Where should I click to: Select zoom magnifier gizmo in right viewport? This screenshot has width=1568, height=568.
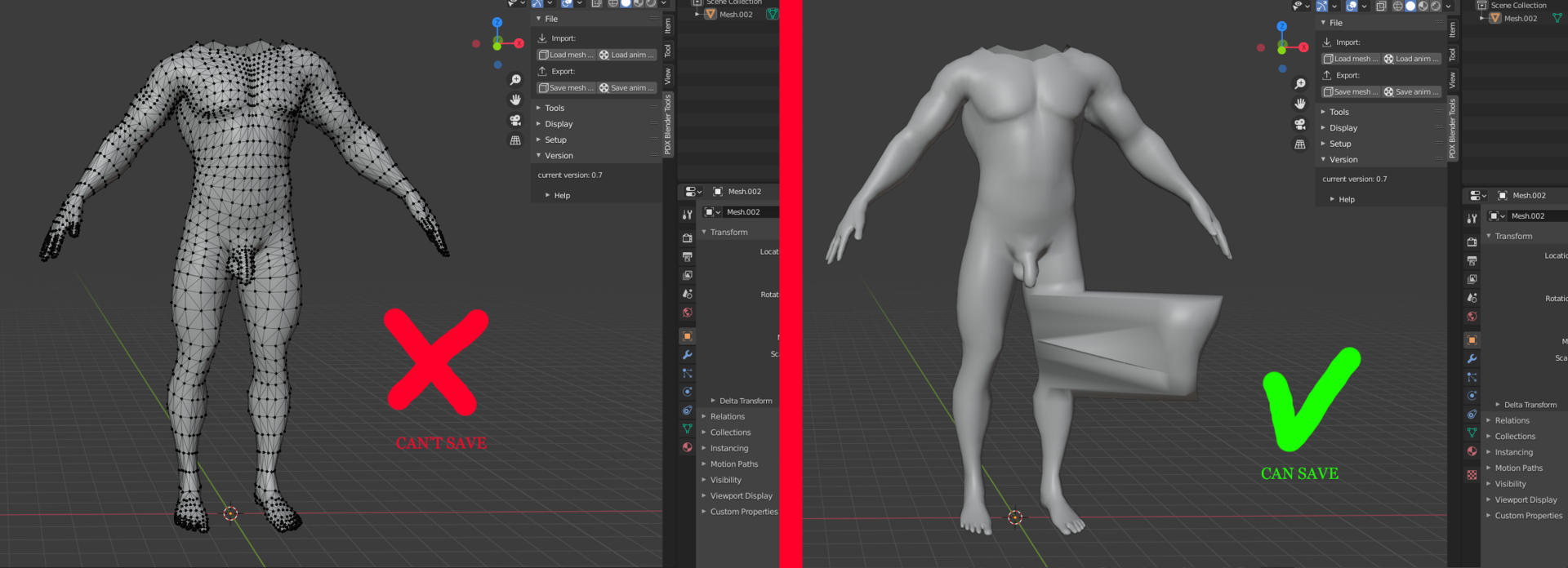1300,84
